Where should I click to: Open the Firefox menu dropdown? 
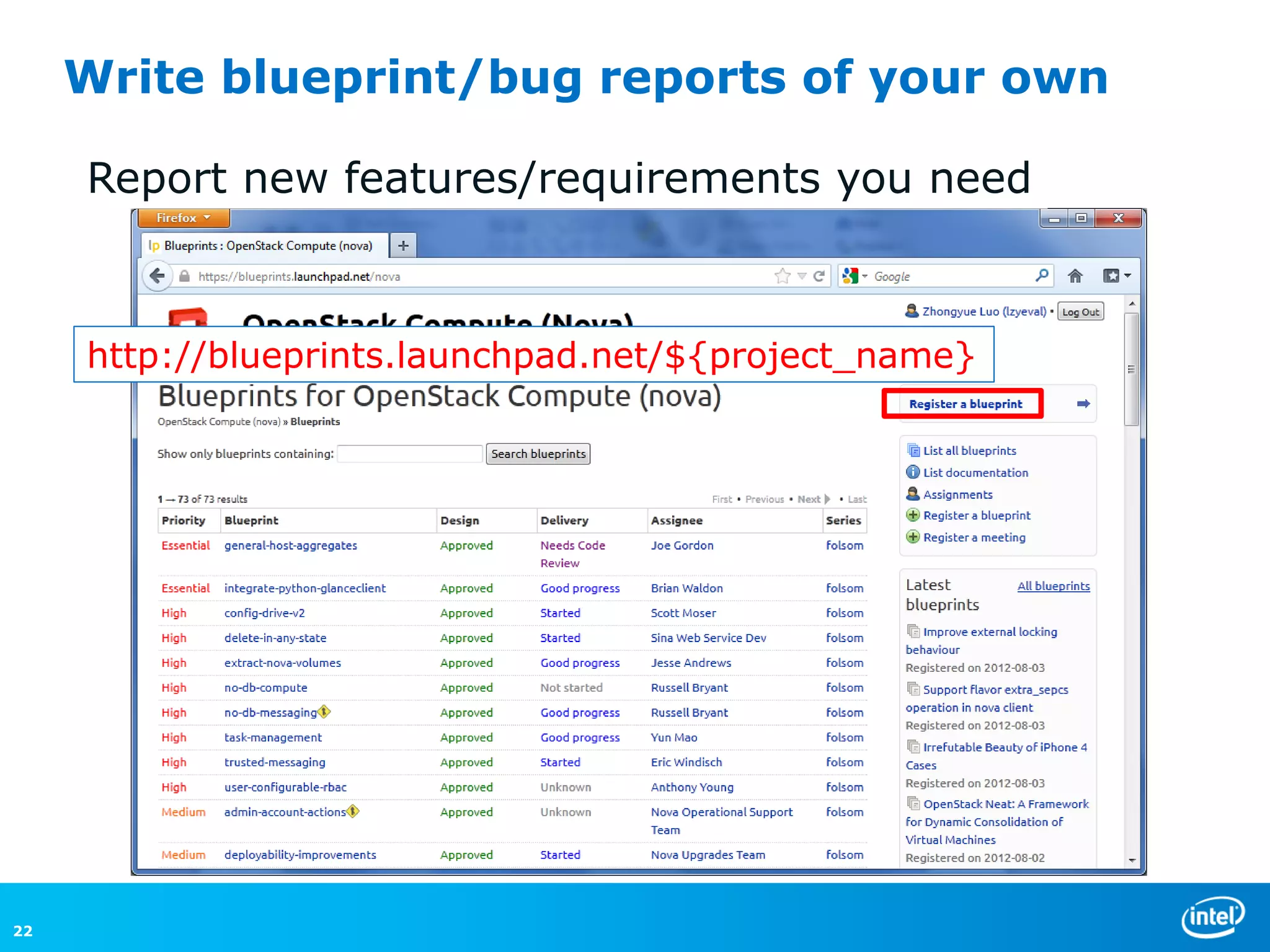click(184, 218)
